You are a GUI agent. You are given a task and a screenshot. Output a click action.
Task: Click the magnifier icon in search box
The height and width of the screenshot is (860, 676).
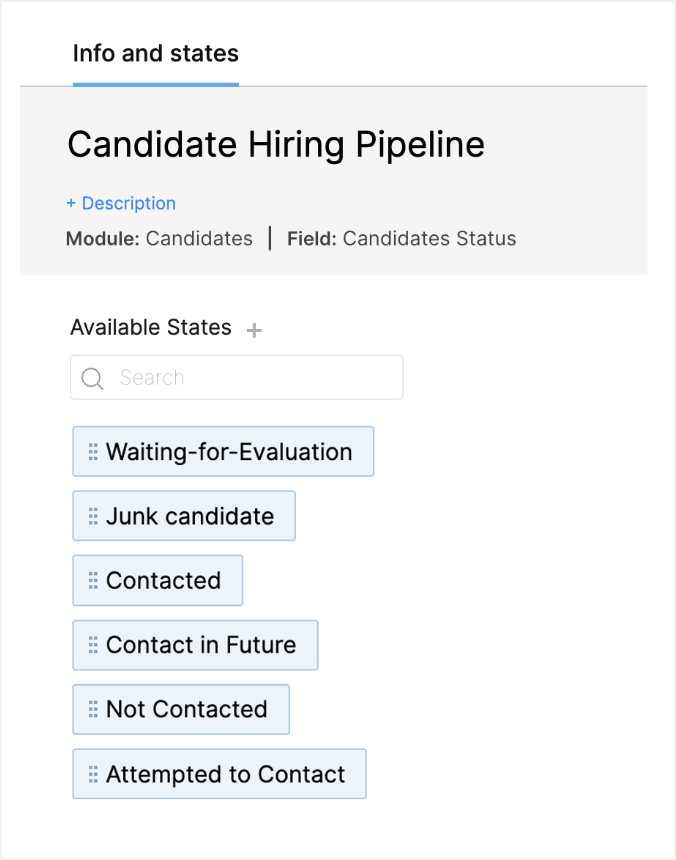tap(93, 378)
